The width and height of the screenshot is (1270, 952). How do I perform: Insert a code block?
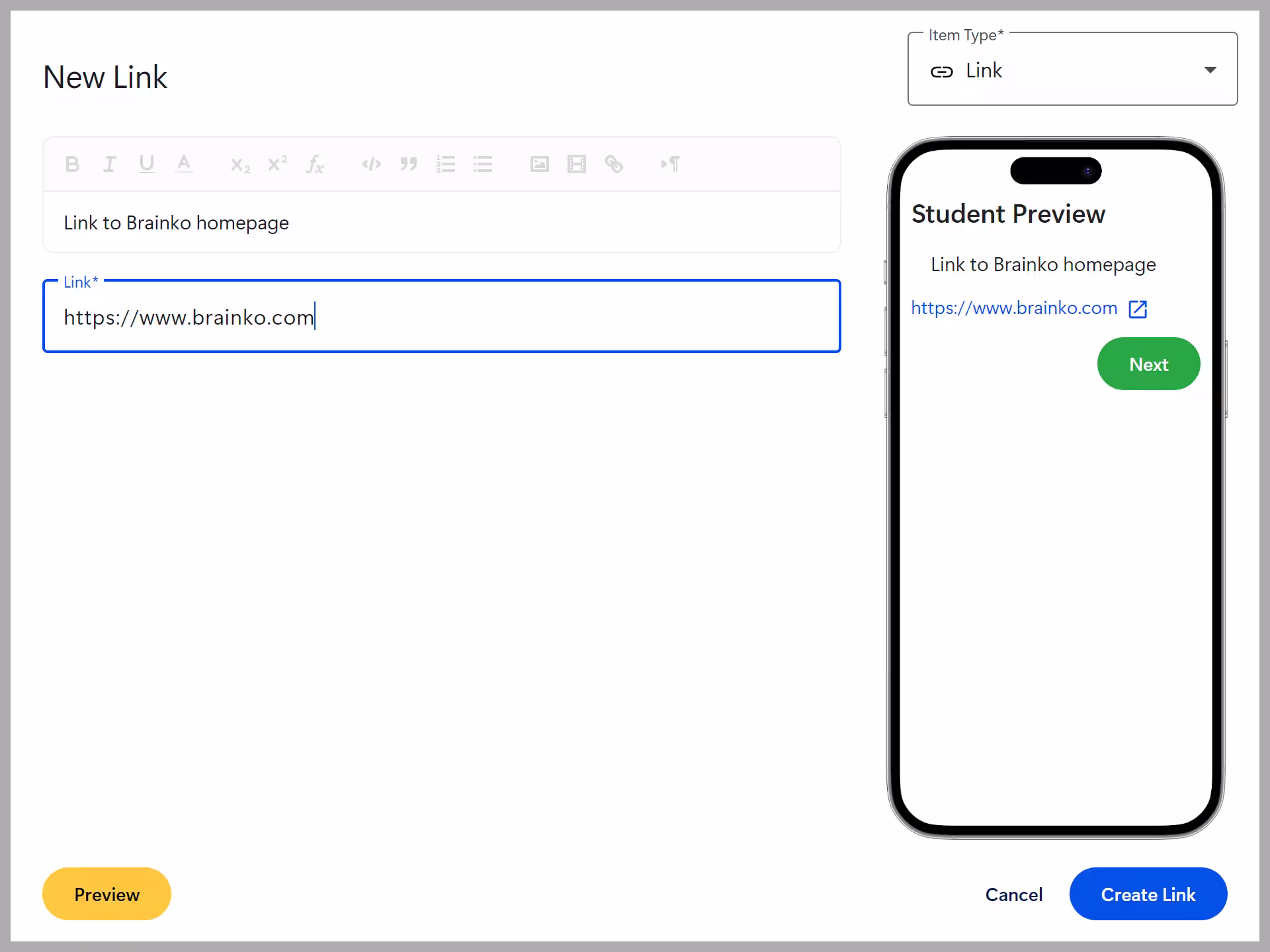pyautogui.click(x=371, y=164)
